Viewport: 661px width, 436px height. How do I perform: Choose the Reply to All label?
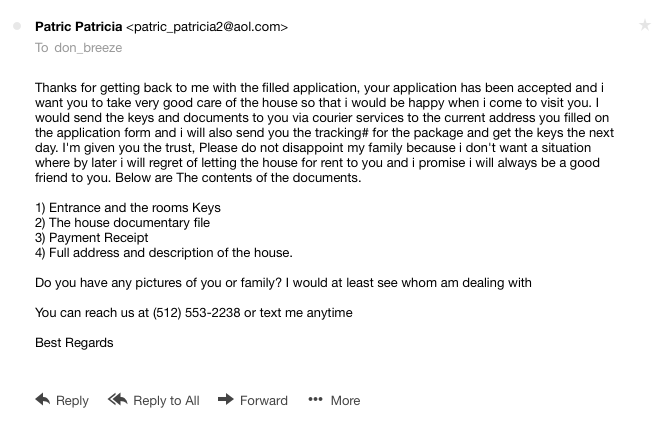pyautogui.click(x=166, y=401)
